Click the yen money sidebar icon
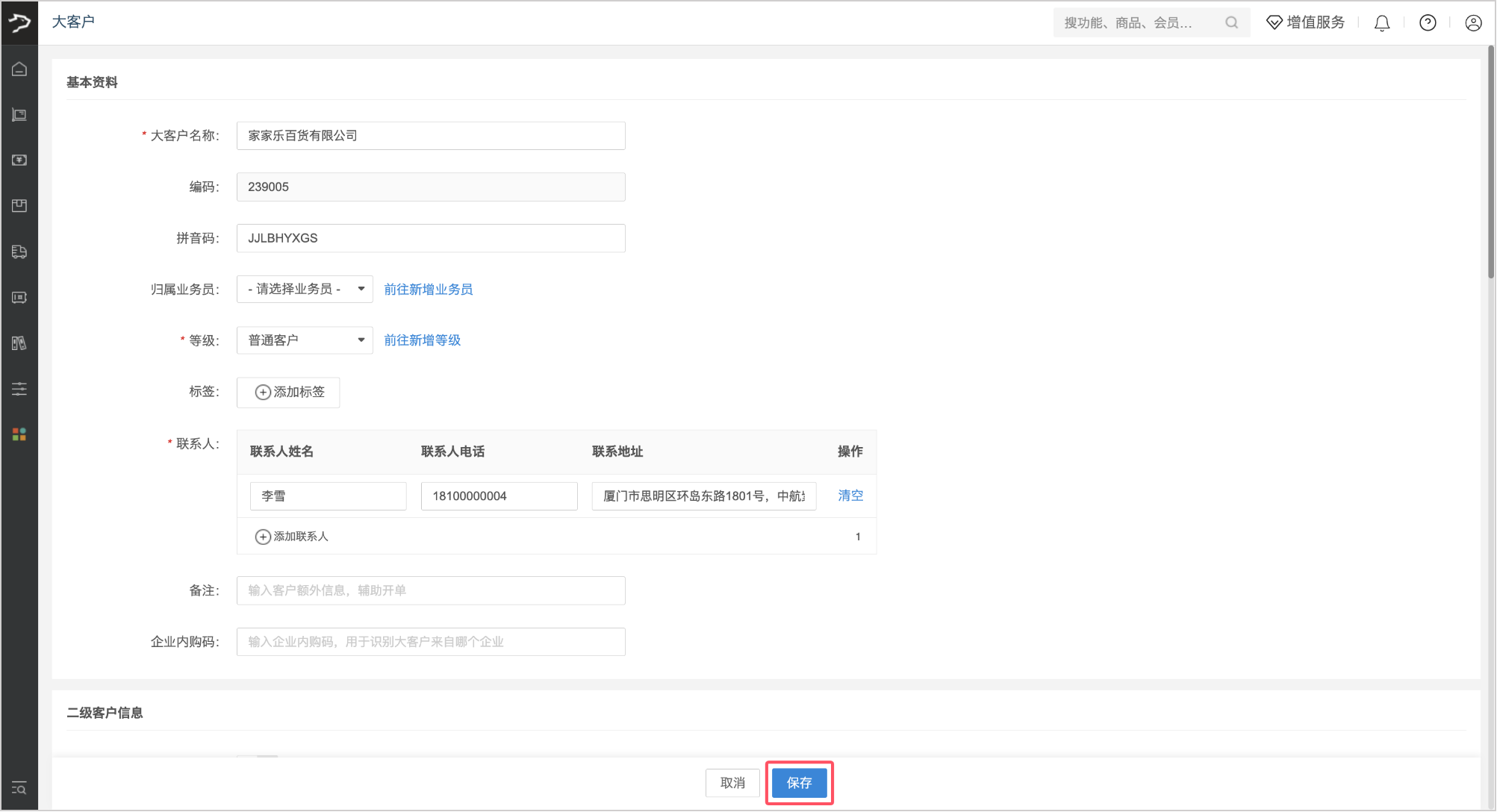The image size is (1497, 812). 19,160
